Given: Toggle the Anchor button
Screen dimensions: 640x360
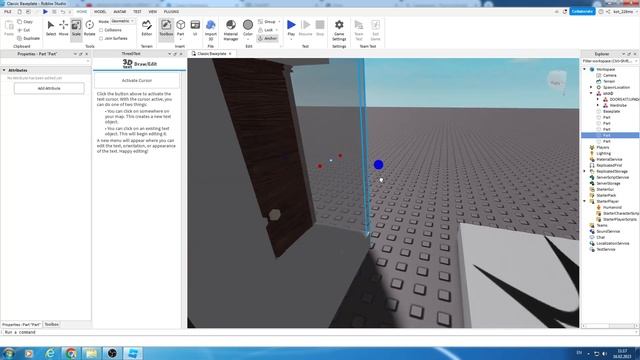Looking at the screenshot, I should [x=267, y=38].
